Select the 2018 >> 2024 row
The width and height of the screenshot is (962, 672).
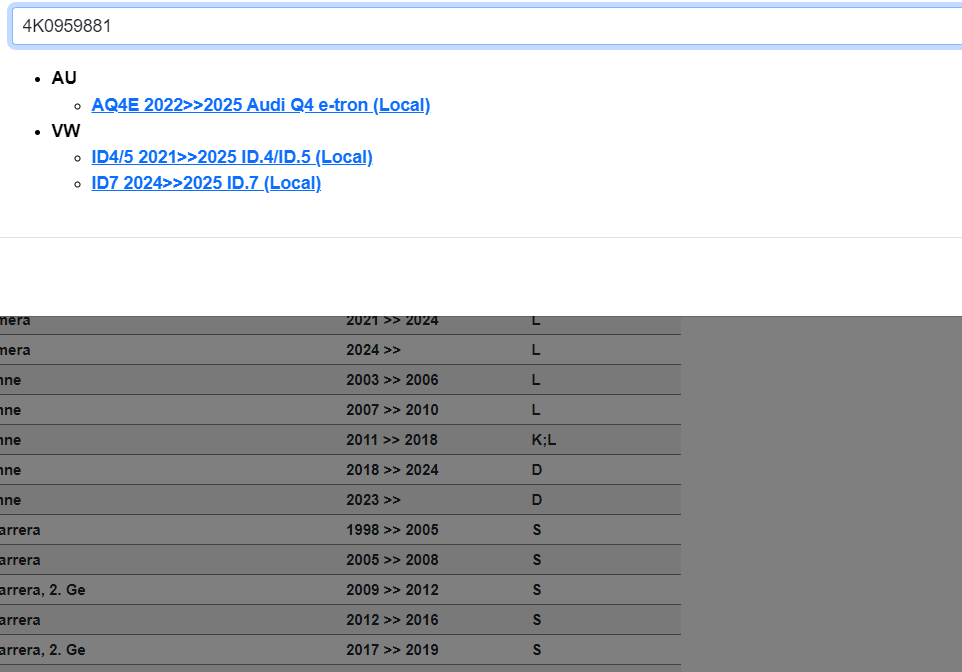pyautogui.click(x=392, y=470)
